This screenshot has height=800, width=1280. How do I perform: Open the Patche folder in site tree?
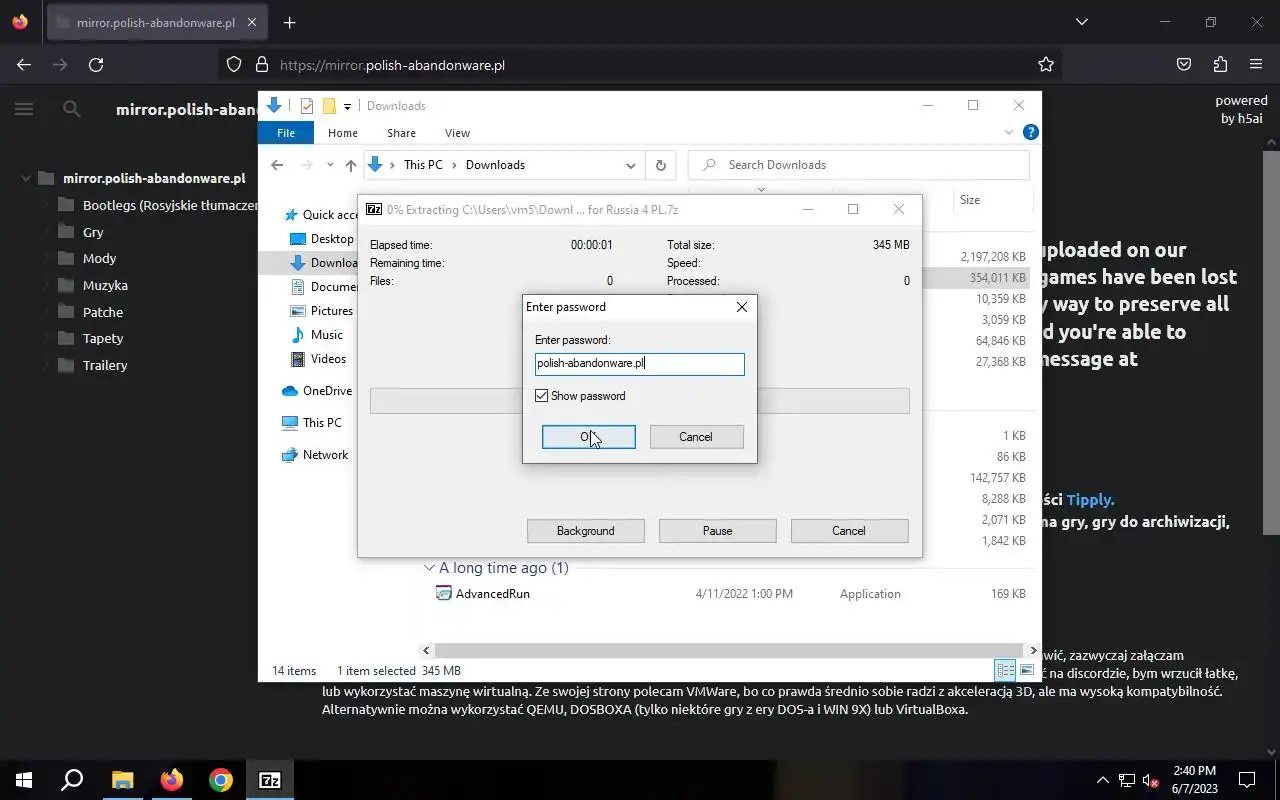[x=103, y=312]
